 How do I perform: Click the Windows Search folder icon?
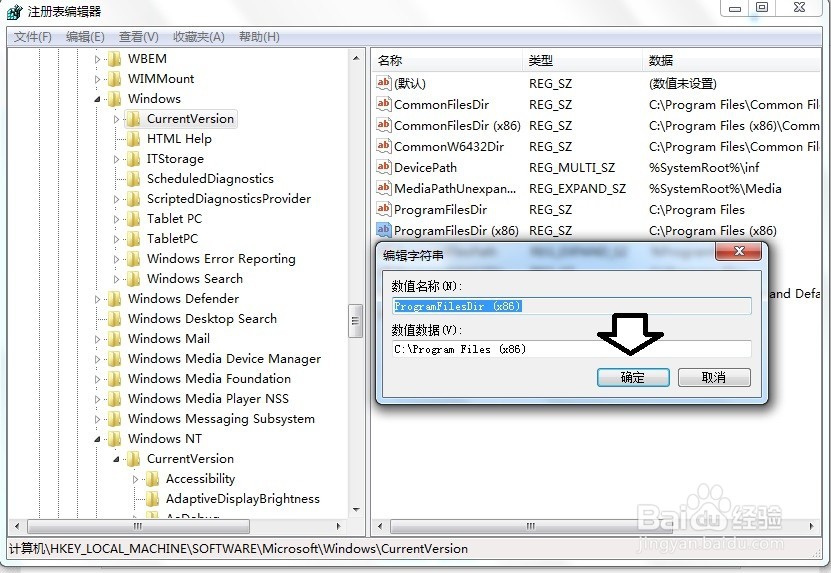133,279
